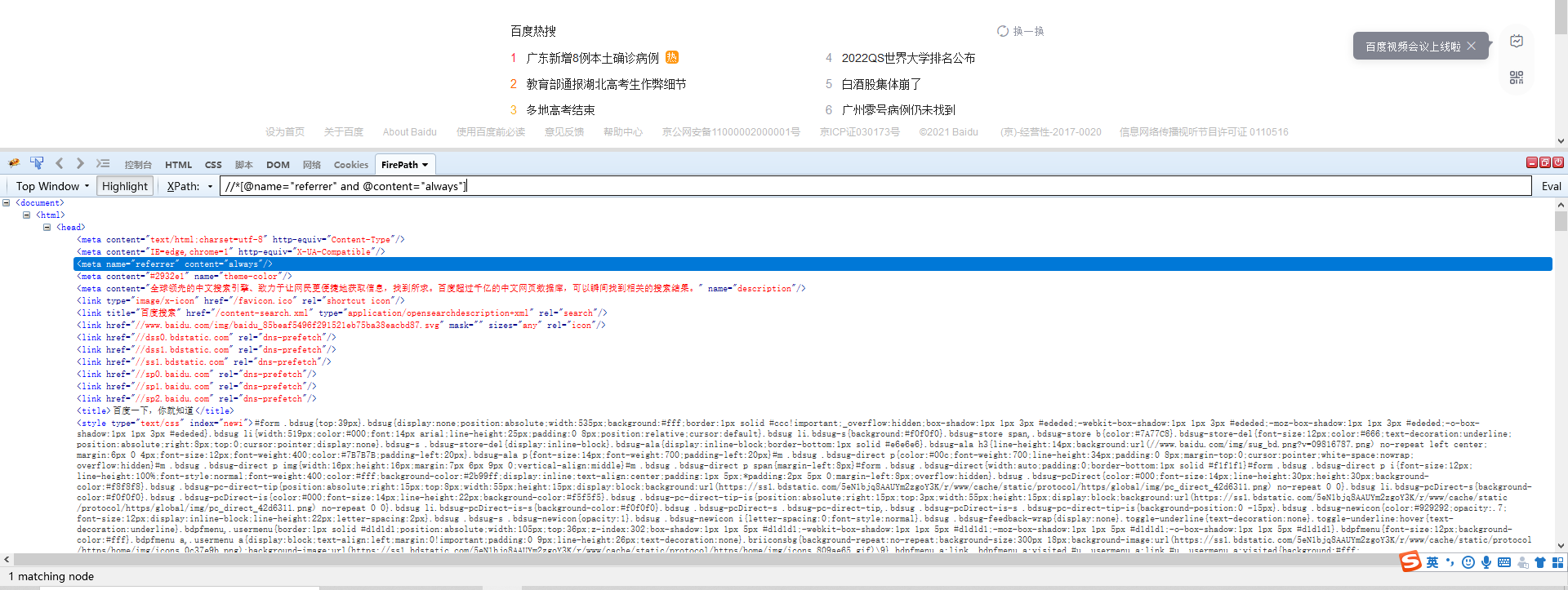Refresh hot searches with the 换一换 icon
Image resolution: width=1568 pixels, height=590 pixels.
click(x=1003, y=31)
